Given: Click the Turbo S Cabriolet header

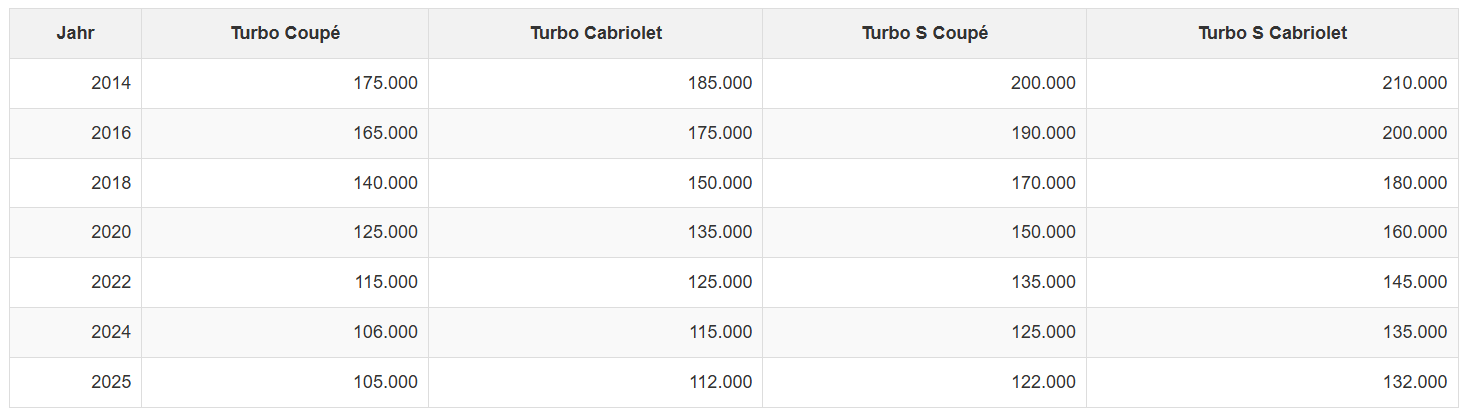Looking at the screenshot, I should pos(1272,33).
